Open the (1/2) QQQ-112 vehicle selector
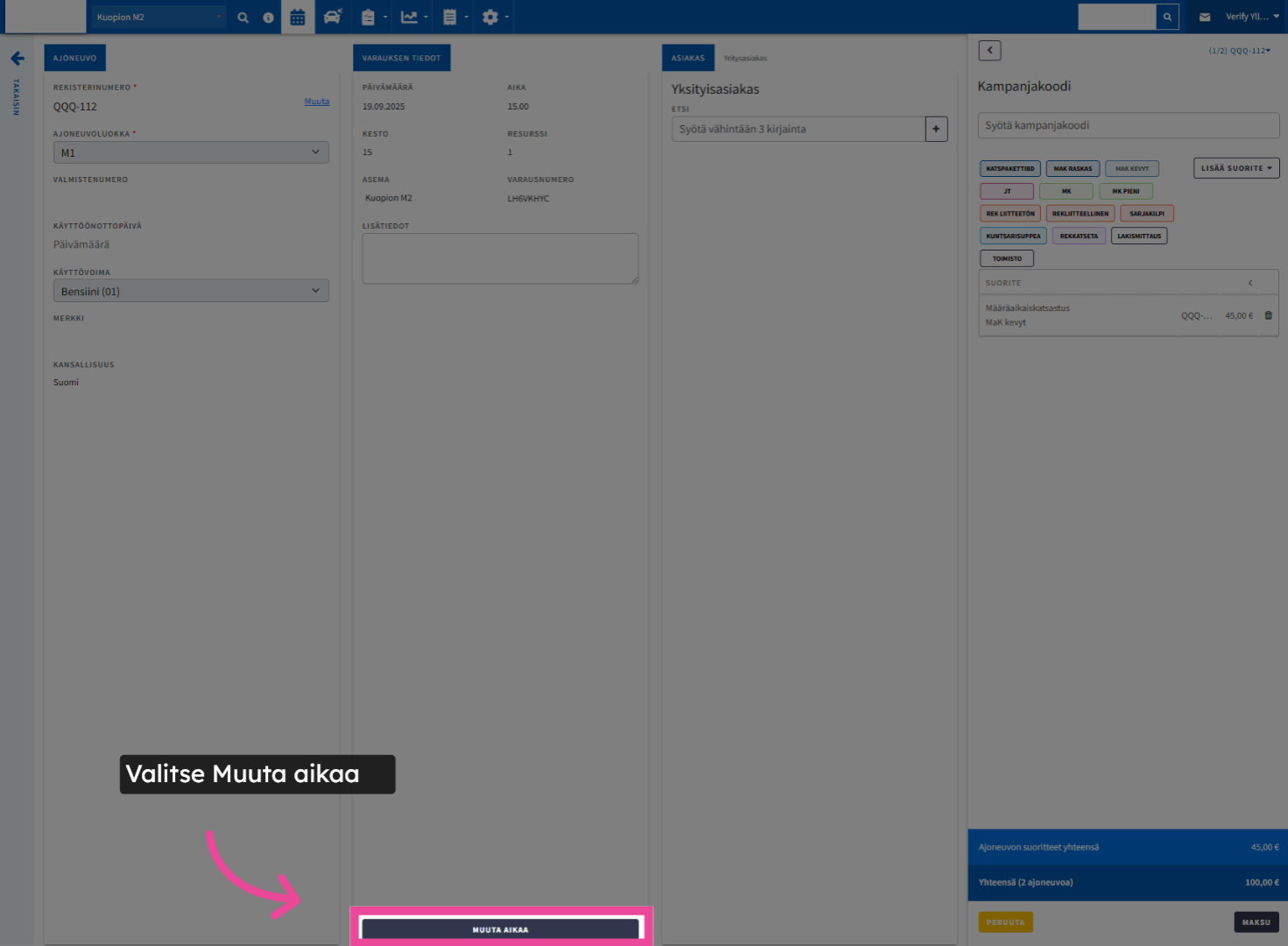Image resolution: width=1288 pixels, height=946 pixels. click(x=1239, y=51)
